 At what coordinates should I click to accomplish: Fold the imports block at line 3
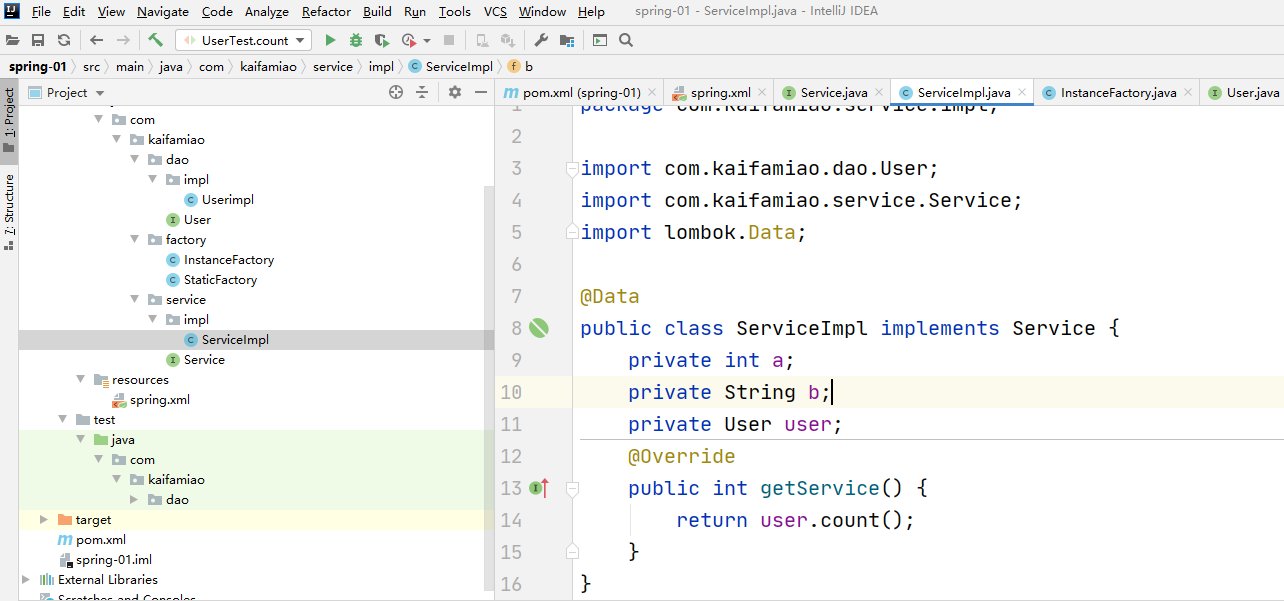(572, 168)
